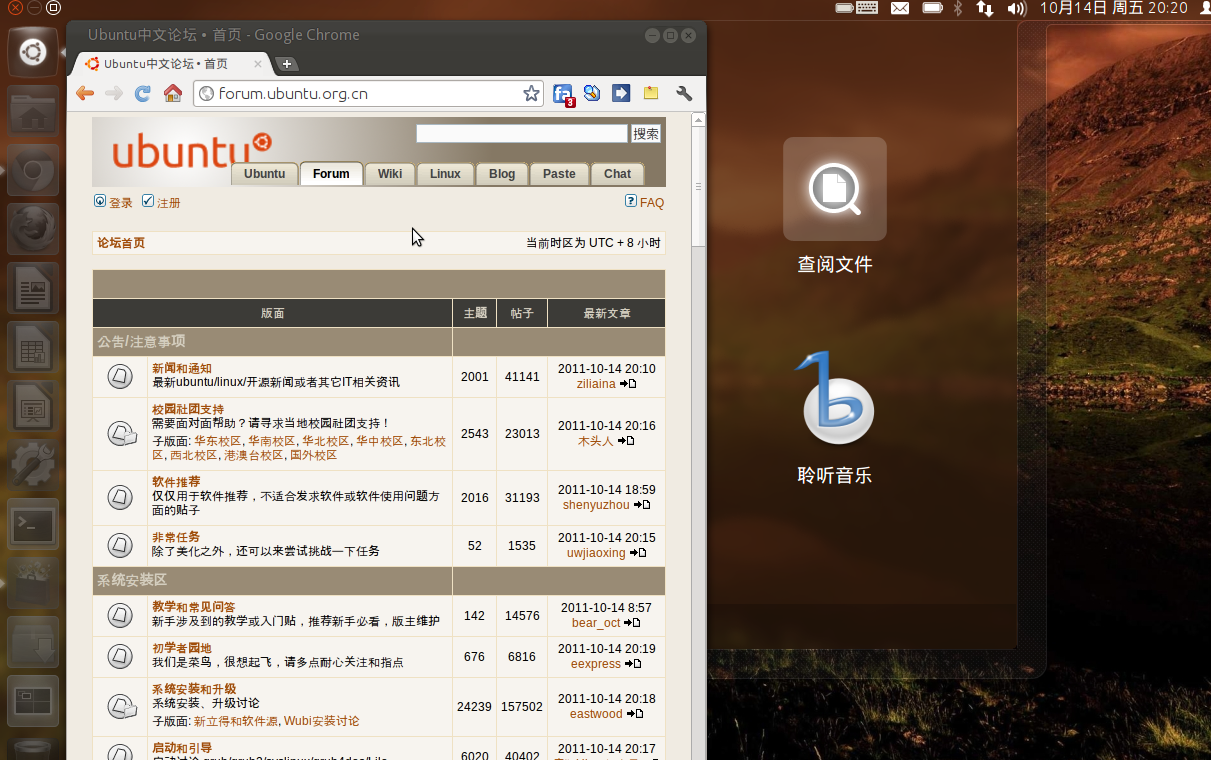Open the extension with the red 3 badge

pyautogui.click(x=563, y=94)
